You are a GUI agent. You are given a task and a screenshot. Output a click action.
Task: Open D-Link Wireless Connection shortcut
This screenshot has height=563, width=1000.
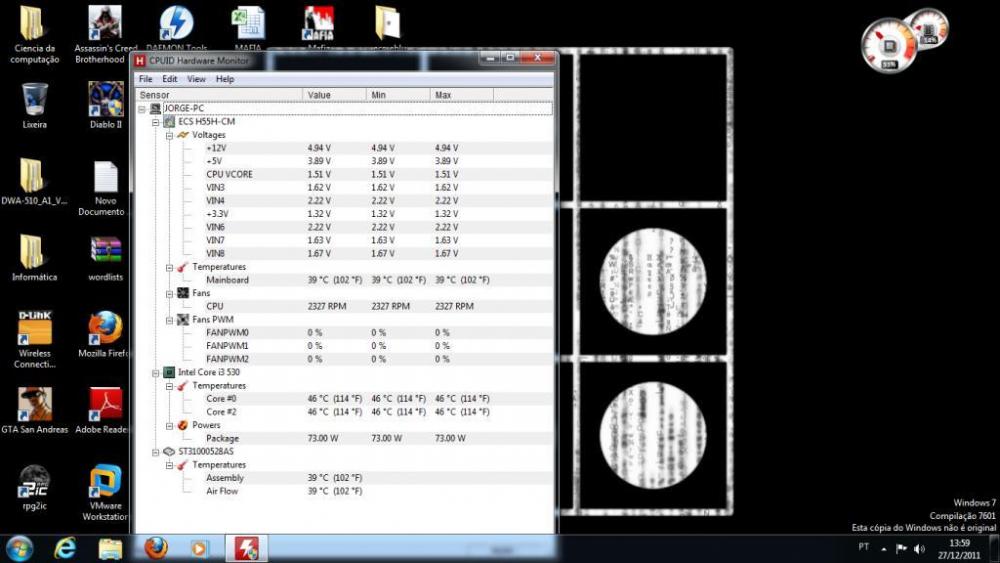[34, 328]
